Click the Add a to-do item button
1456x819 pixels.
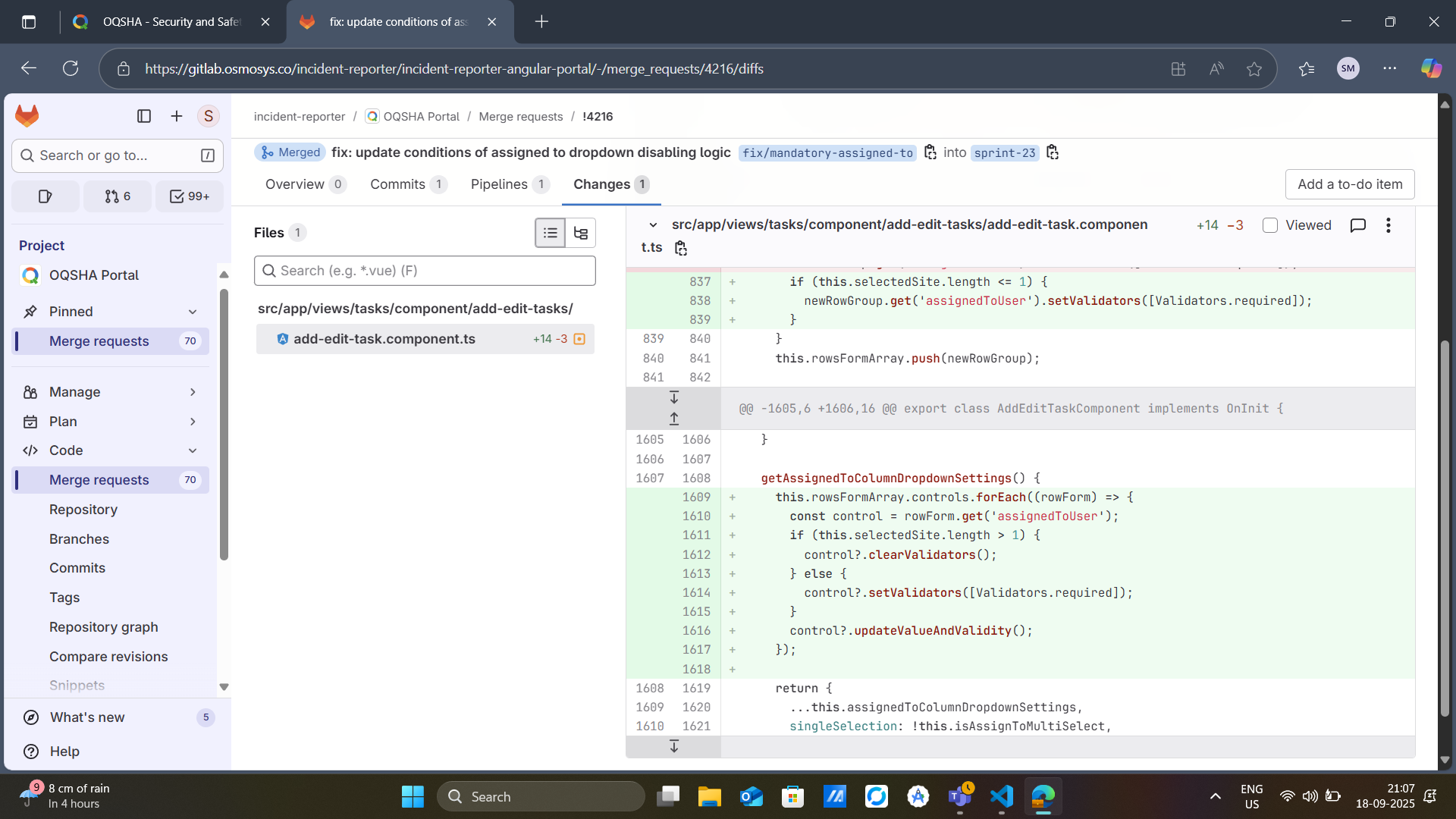point(1349,184)
